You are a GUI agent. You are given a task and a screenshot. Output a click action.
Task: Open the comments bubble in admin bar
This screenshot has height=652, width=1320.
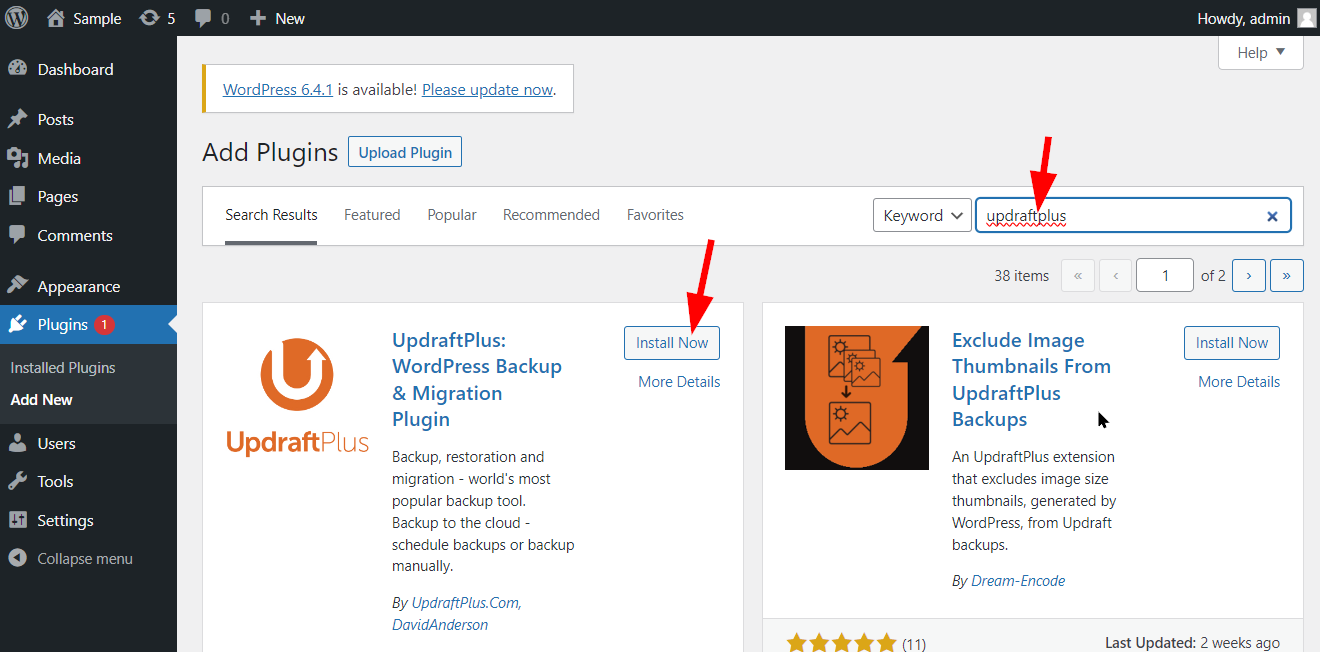tap(211, 18)
